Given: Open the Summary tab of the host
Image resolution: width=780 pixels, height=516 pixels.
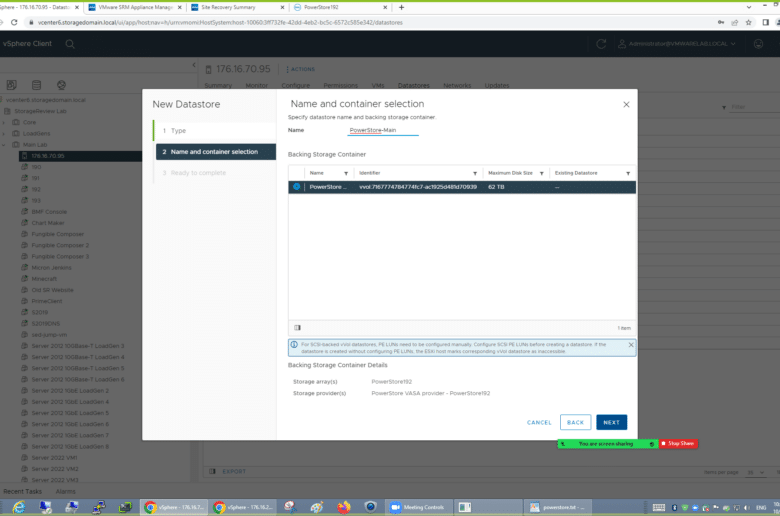Looking at the screenshot, I should click(x=218, y=86).
